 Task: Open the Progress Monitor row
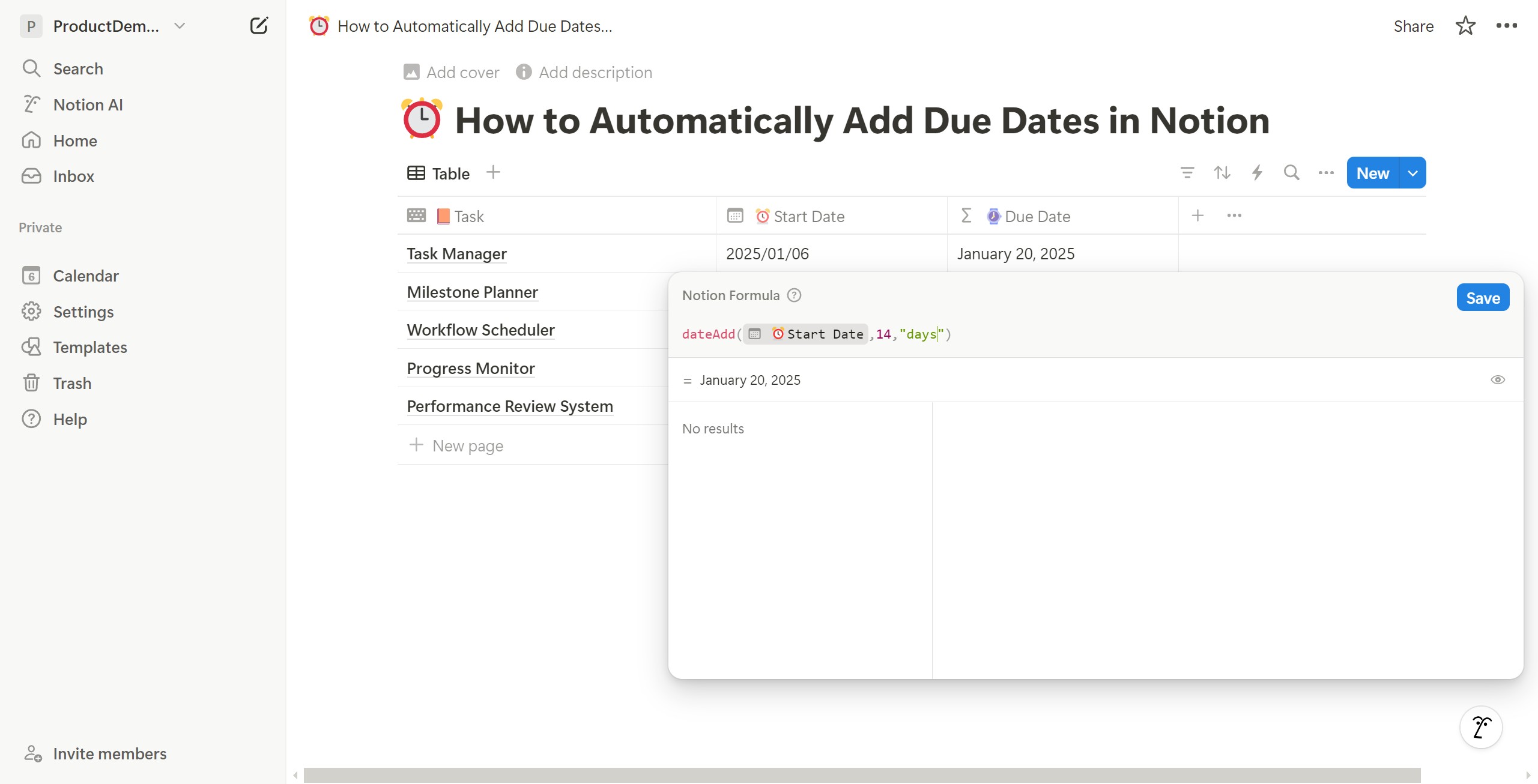pos(471,369)
